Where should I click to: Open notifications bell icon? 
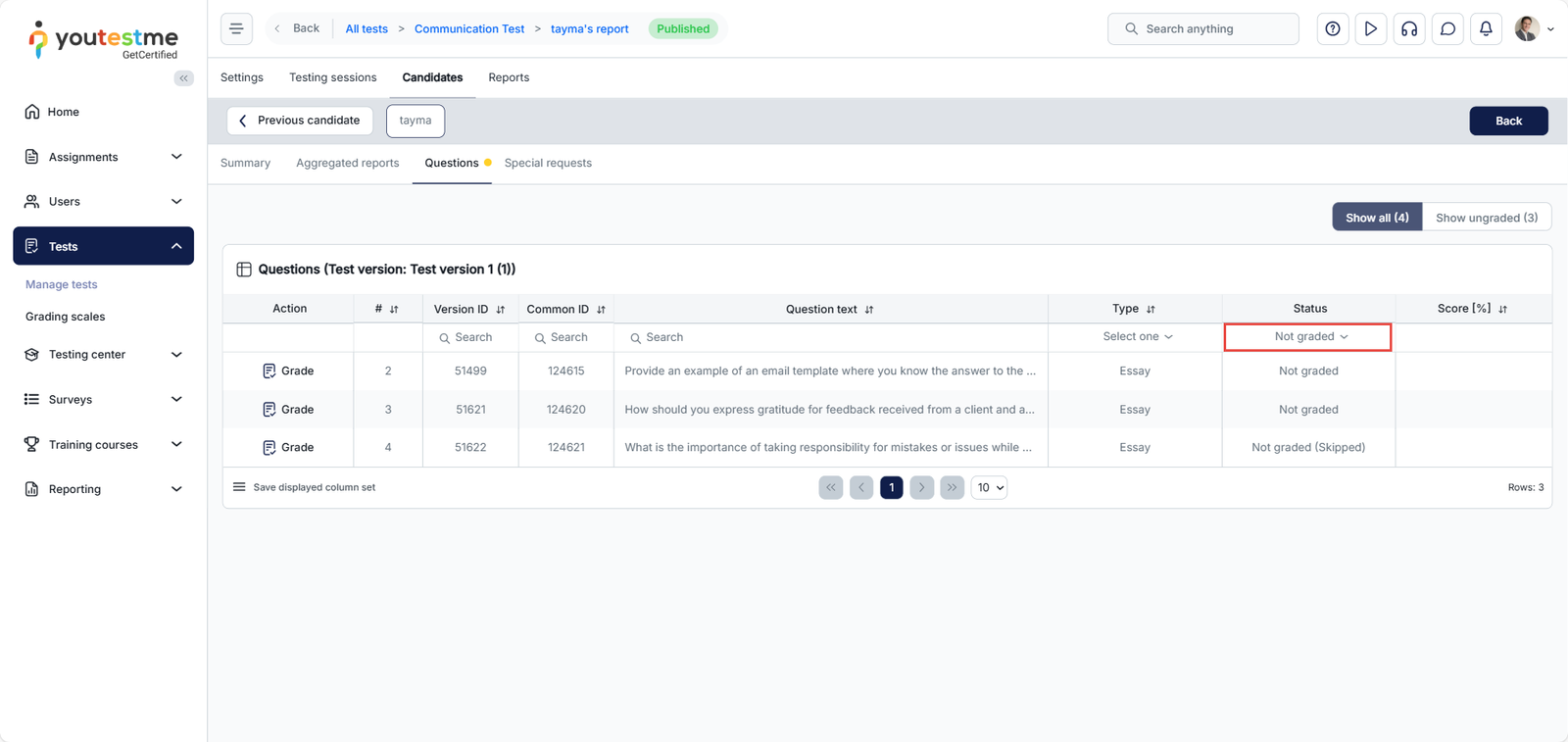(1486, 29)
